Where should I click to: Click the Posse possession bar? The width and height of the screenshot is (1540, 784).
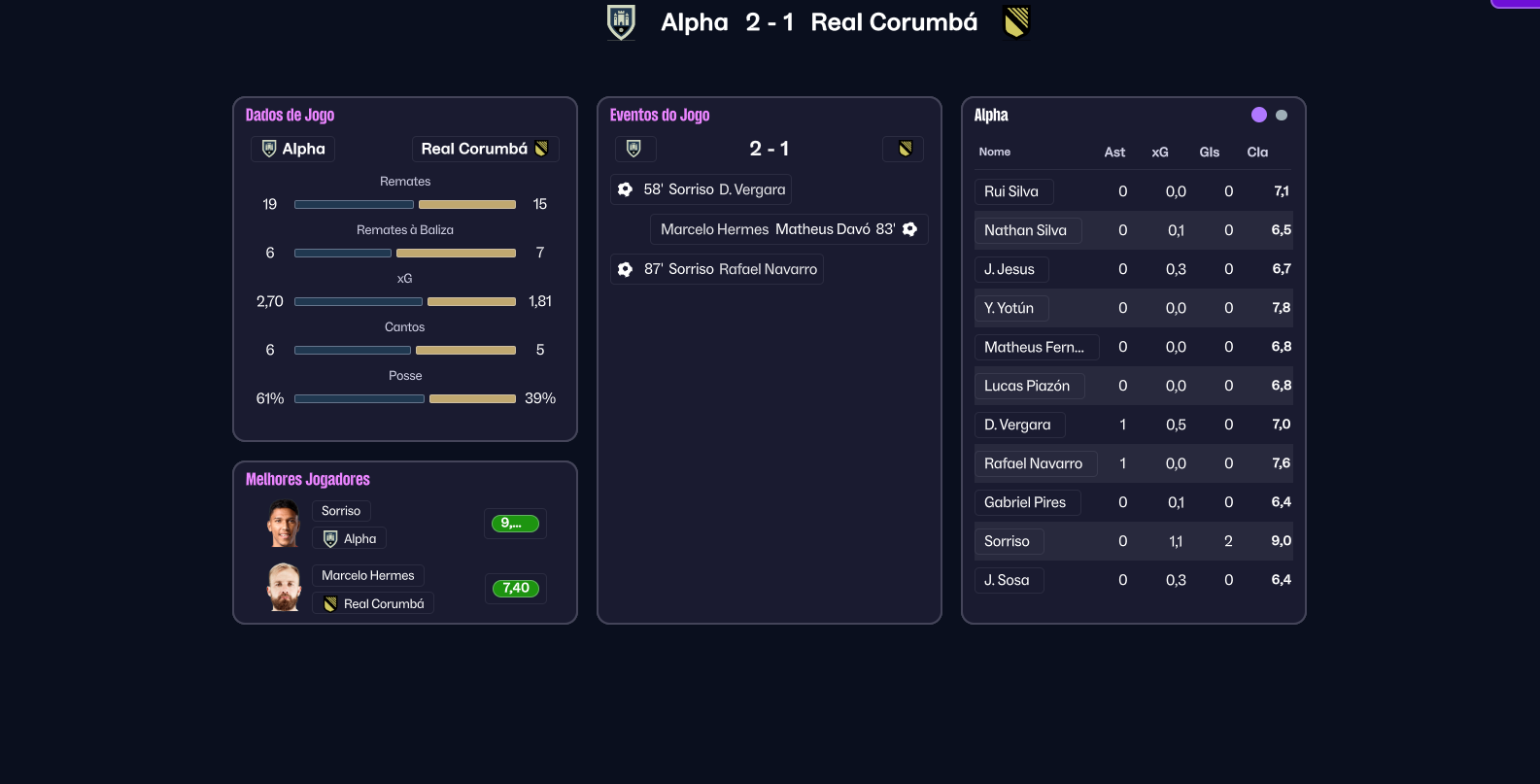click(405, 398)
